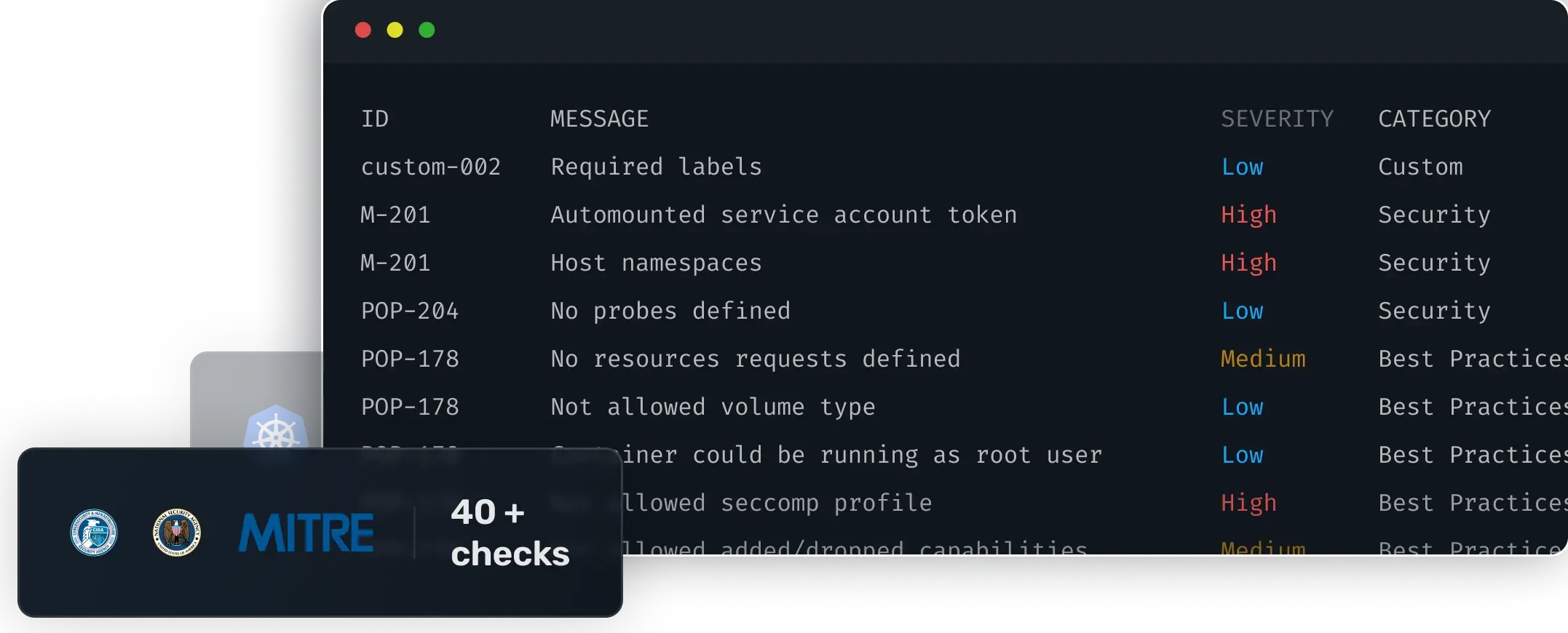Click the CATEGORY column header
The width and height of the screenshot is (1568, 633).
coord(1434,119)
